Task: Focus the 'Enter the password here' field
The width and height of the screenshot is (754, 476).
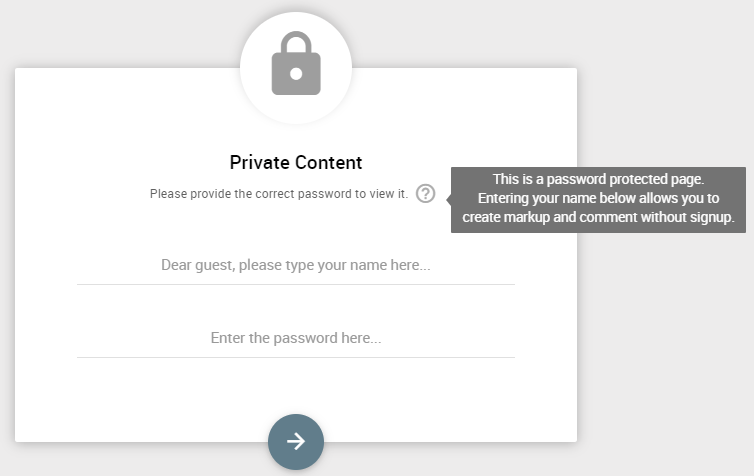Action: (x=296, y=338)
